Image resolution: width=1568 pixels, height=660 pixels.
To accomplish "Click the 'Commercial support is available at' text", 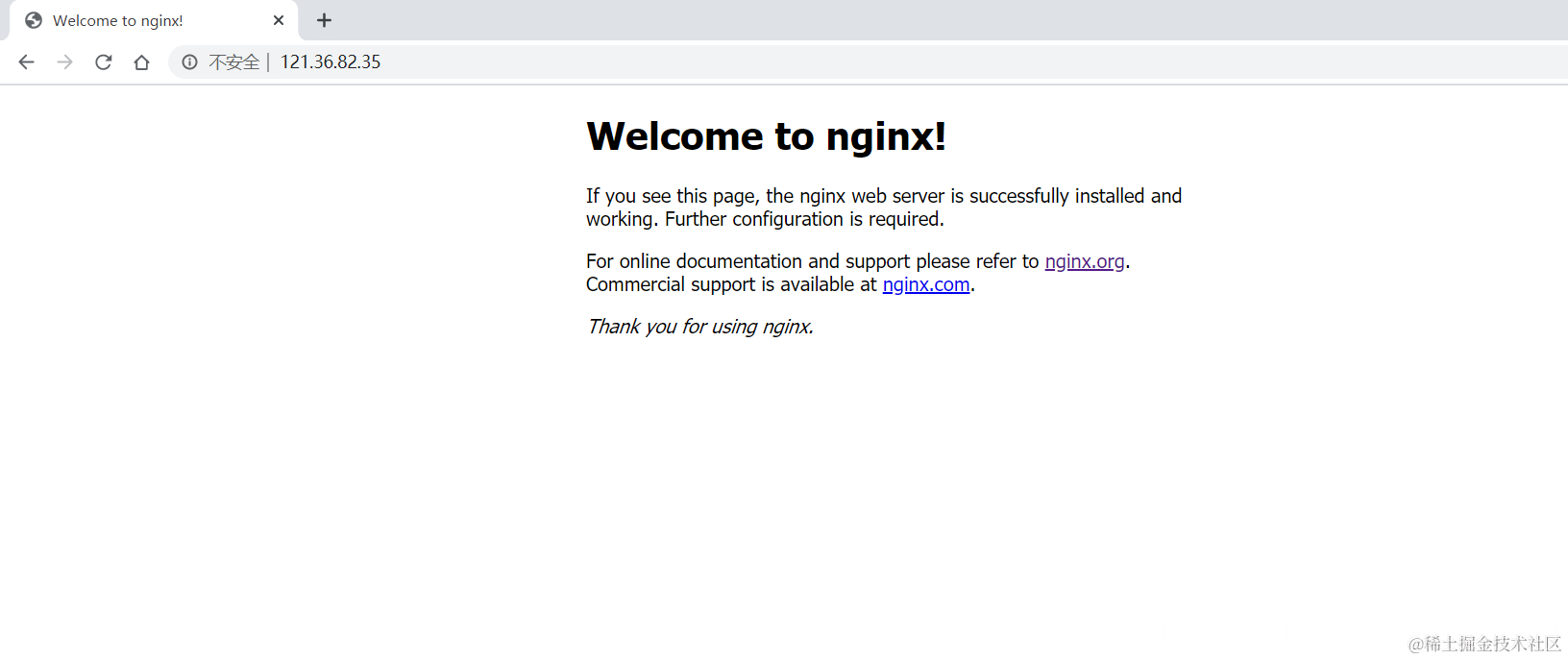I will (731, 284).
